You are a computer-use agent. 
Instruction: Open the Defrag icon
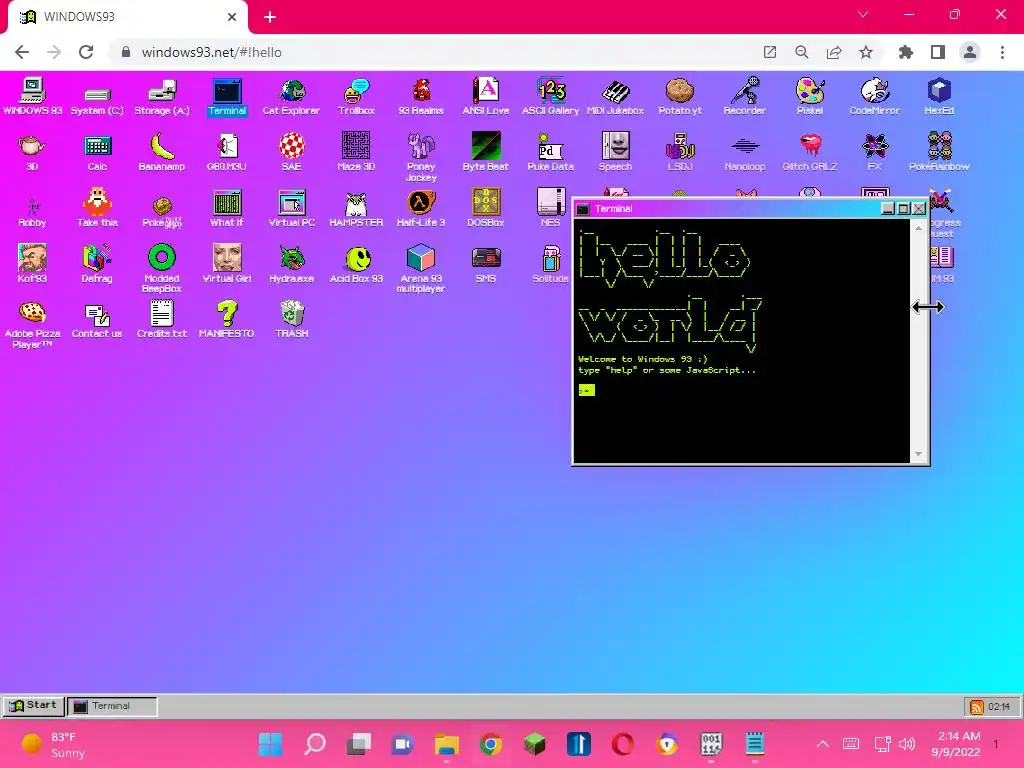click(97, 264)
